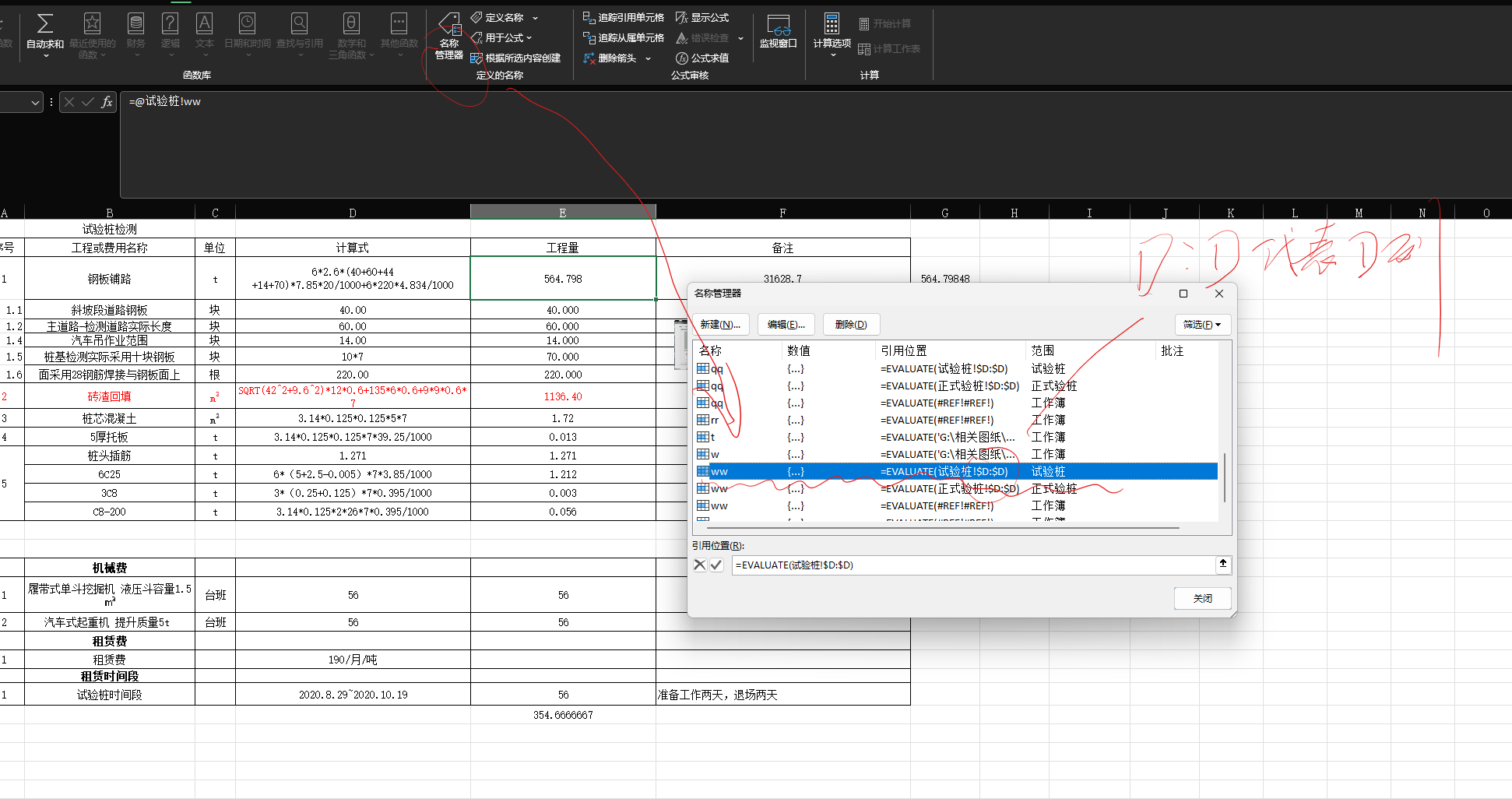Select cell containing 砖渣回填
Viewport: 1512px width, 799px height.
(x=110, y=396)
